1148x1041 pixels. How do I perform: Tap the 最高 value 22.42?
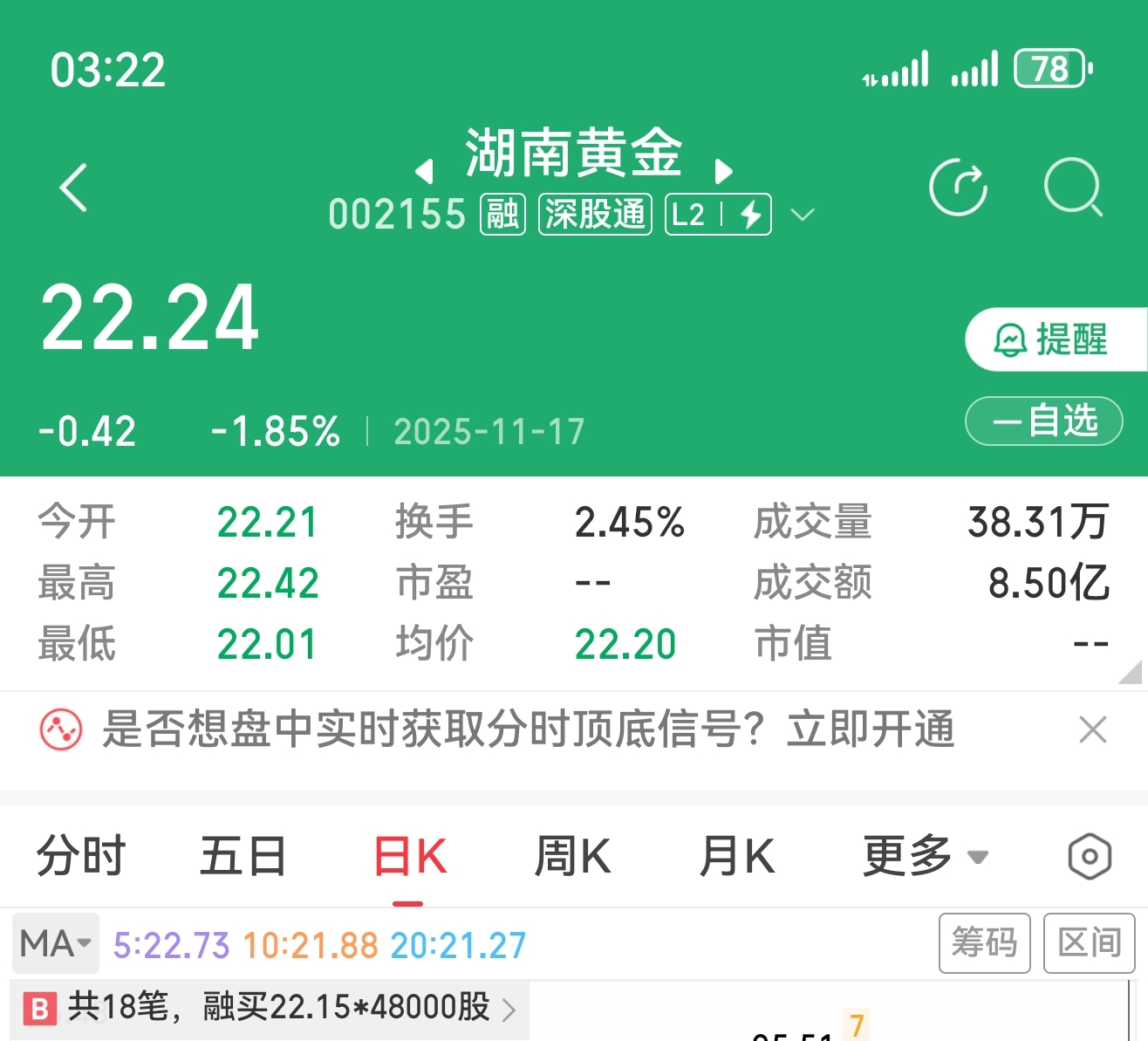pyautogui.click(x=268, y=583)
